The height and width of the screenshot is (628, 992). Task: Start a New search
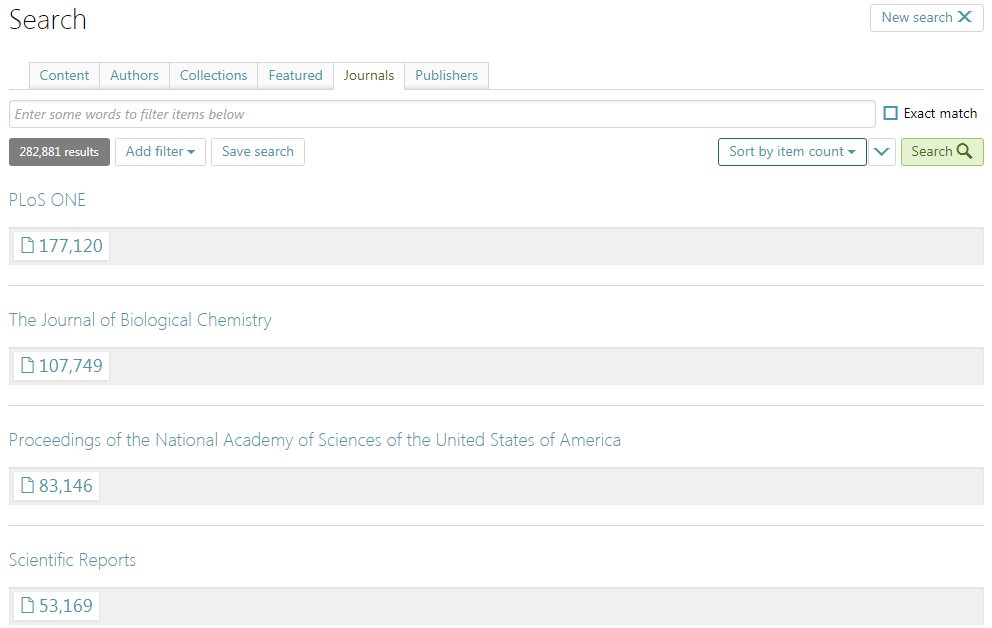[926, 17]
